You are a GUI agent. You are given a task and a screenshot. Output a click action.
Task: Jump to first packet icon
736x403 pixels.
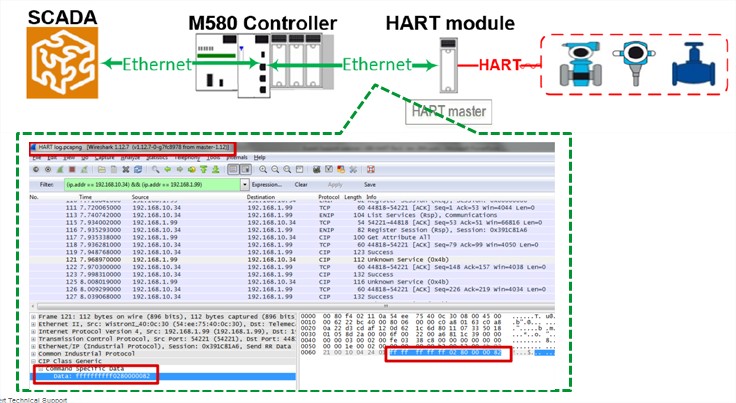(204, 169)
